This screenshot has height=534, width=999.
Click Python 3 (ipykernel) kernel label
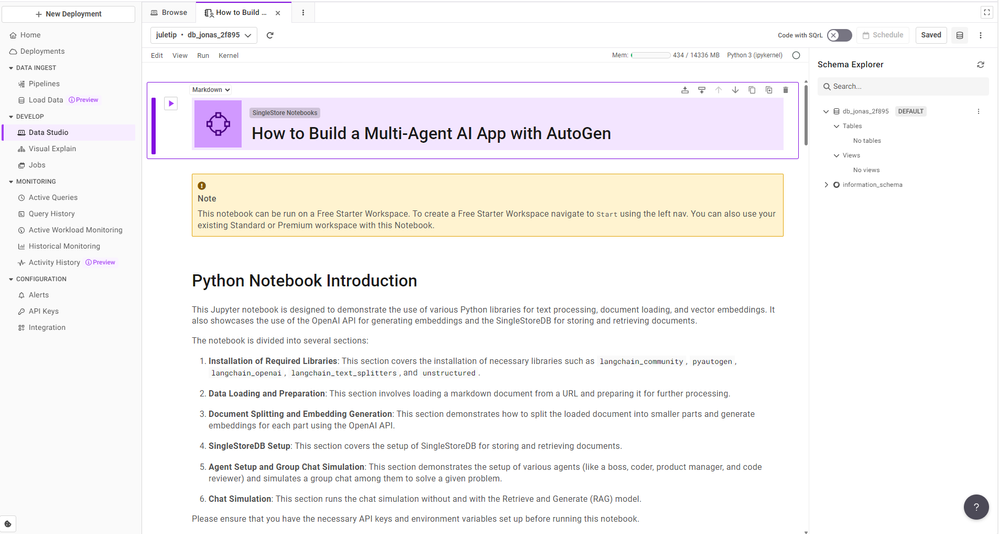point(754,55)
